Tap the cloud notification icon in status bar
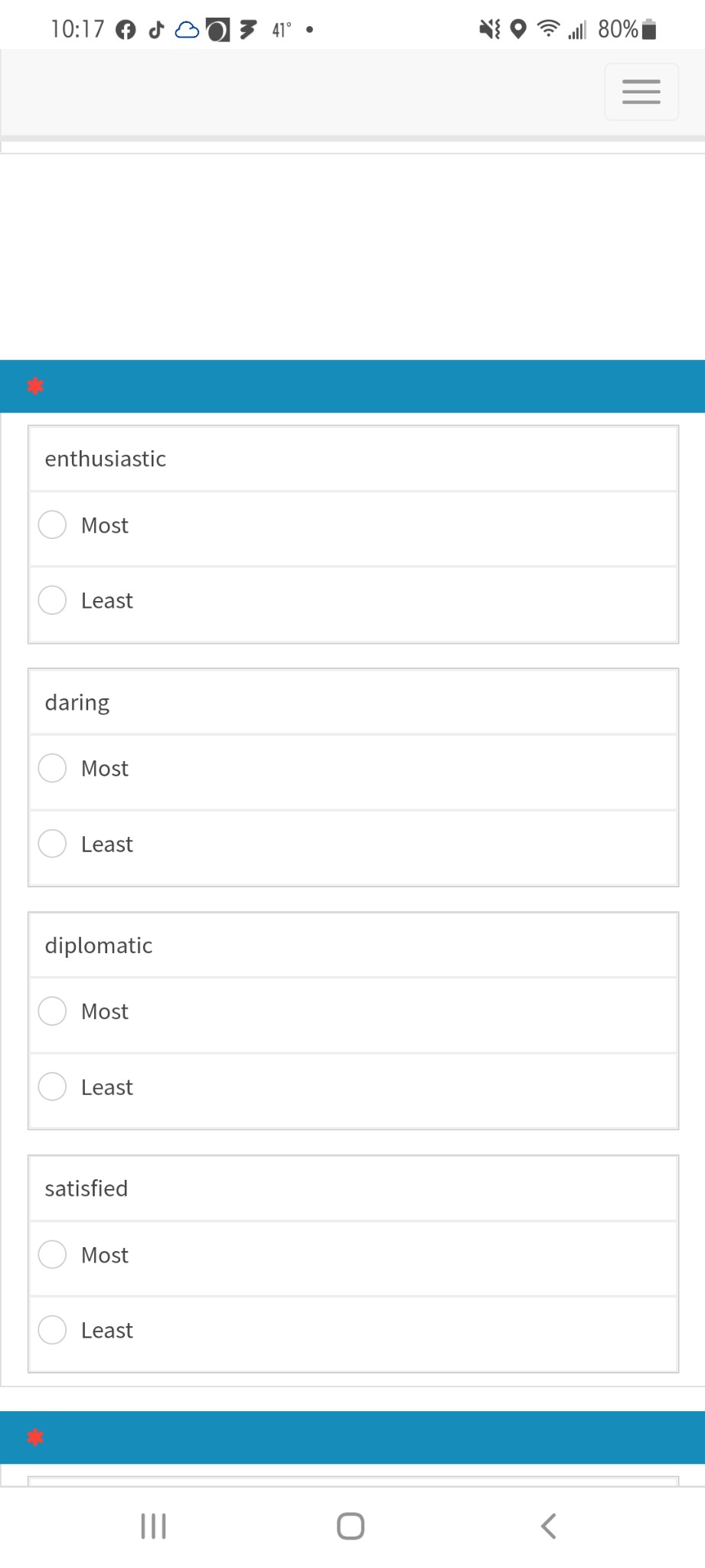The image size is (705, 1568). pyautogui.click(x=187, y=30)
